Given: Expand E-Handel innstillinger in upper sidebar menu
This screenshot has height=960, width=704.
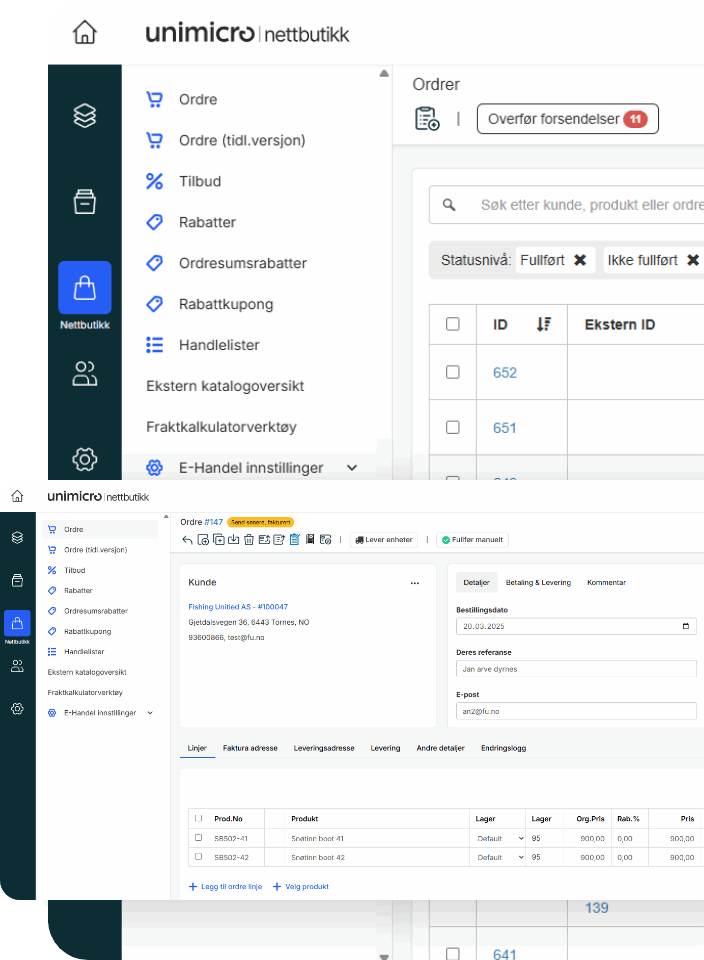Looking at the screenshot, I should click(351, 467).
